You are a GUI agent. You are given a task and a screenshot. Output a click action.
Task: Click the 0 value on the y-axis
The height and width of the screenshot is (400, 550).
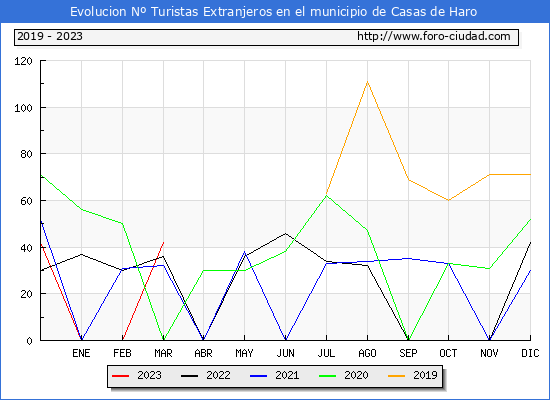(29, 341)
